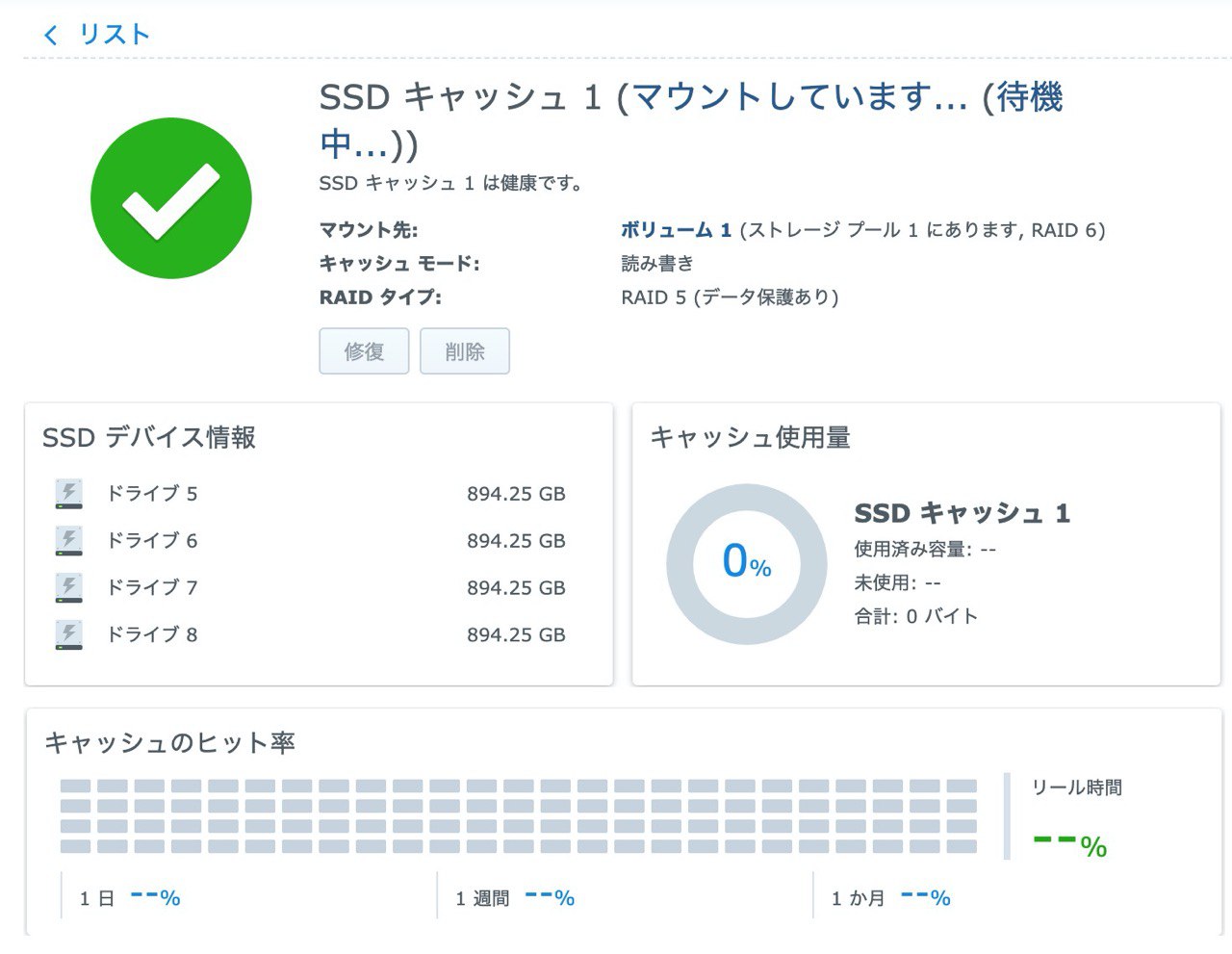Click the 0% cache usage donut chart

747,564
